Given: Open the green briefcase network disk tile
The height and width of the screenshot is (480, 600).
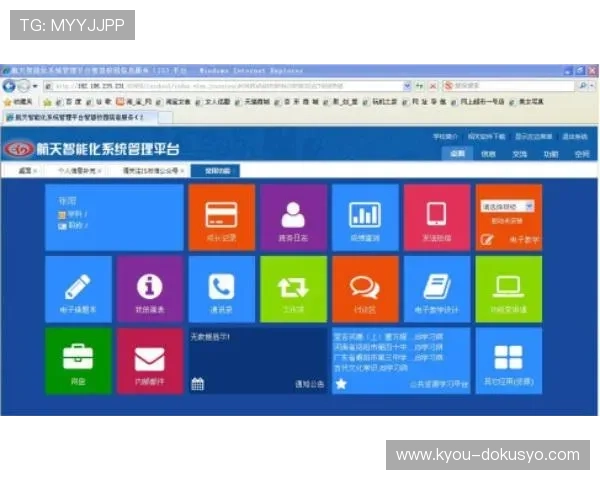Looking at the screenshot, I should [78, 361].
